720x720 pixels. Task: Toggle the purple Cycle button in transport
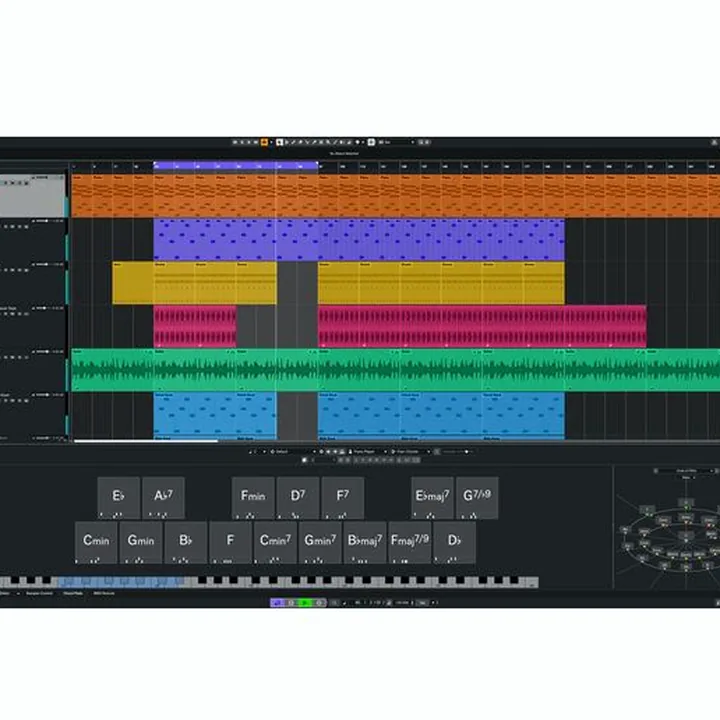click(277, 602)
